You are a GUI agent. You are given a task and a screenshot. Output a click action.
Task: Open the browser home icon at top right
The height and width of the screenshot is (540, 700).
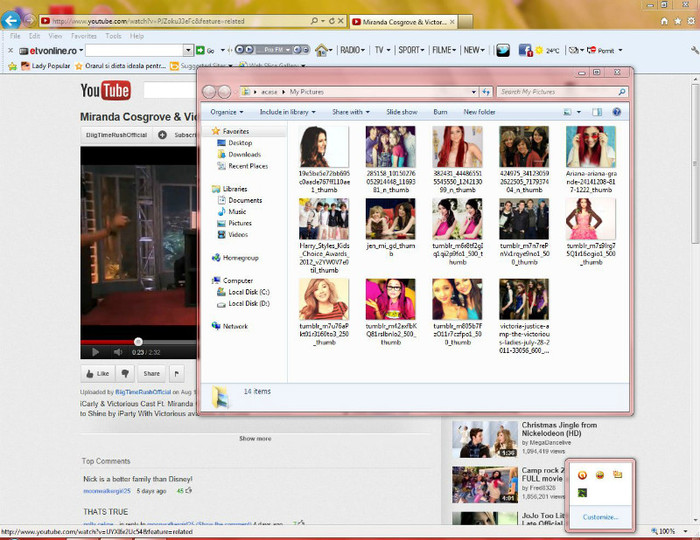(x=664, y=21)
